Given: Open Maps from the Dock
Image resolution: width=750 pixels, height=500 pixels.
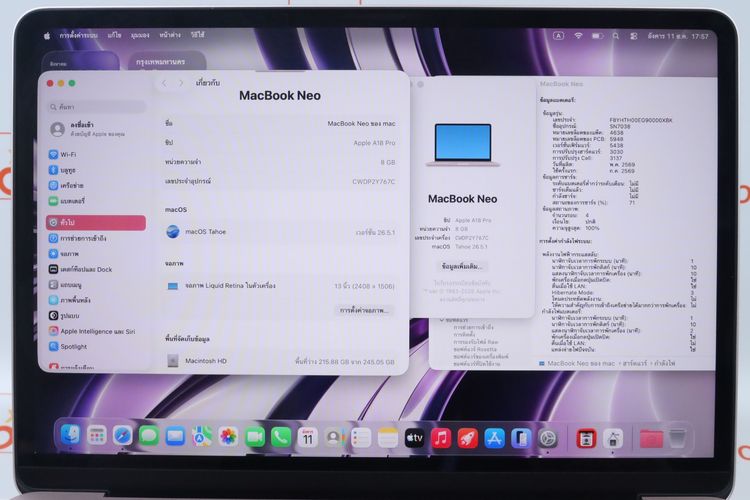Looking at the screenshot, I should click(202, 436).
